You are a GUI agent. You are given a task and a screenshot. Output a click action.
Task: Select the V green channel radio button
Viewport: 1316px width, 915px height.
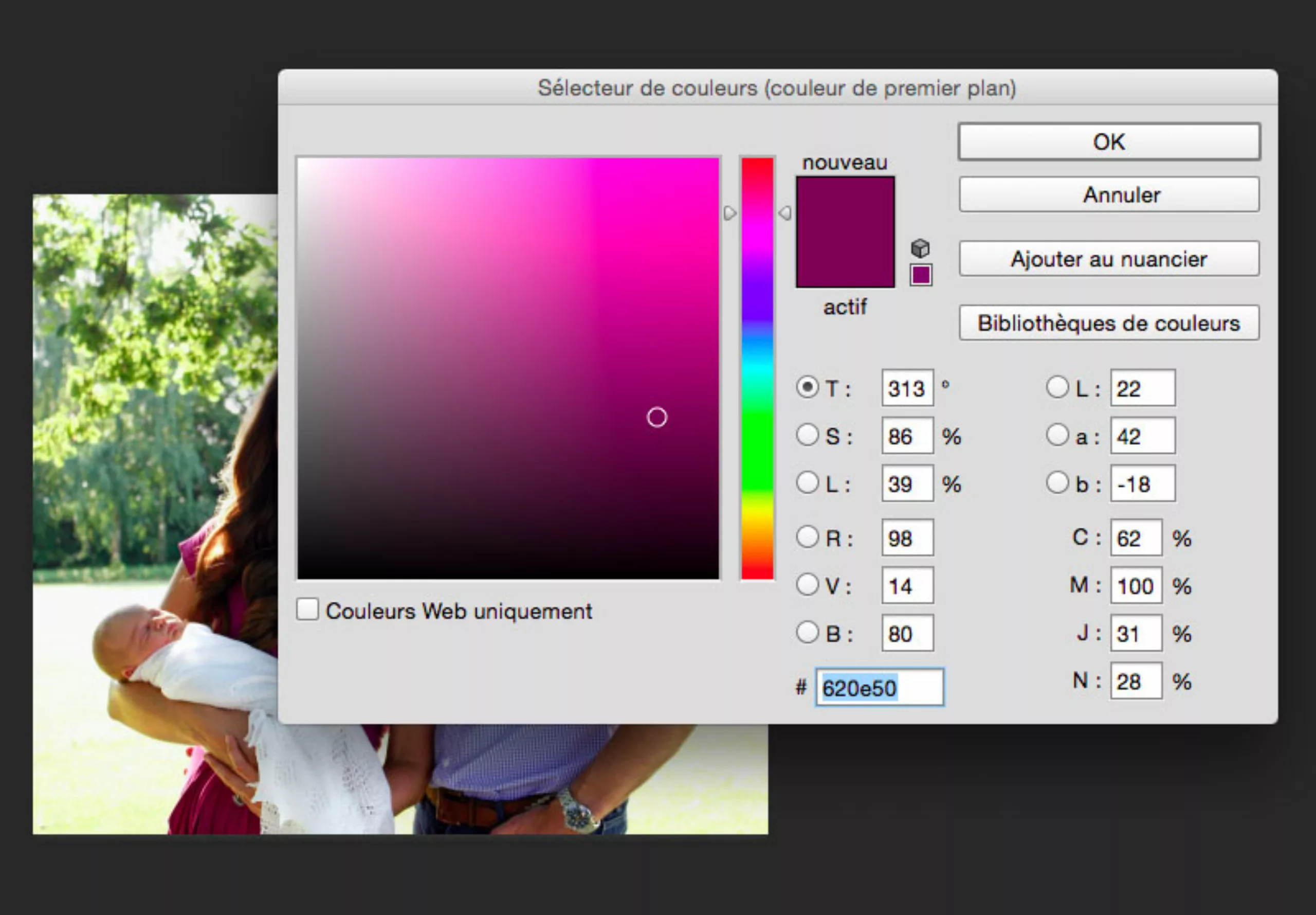tap(807, 585)
